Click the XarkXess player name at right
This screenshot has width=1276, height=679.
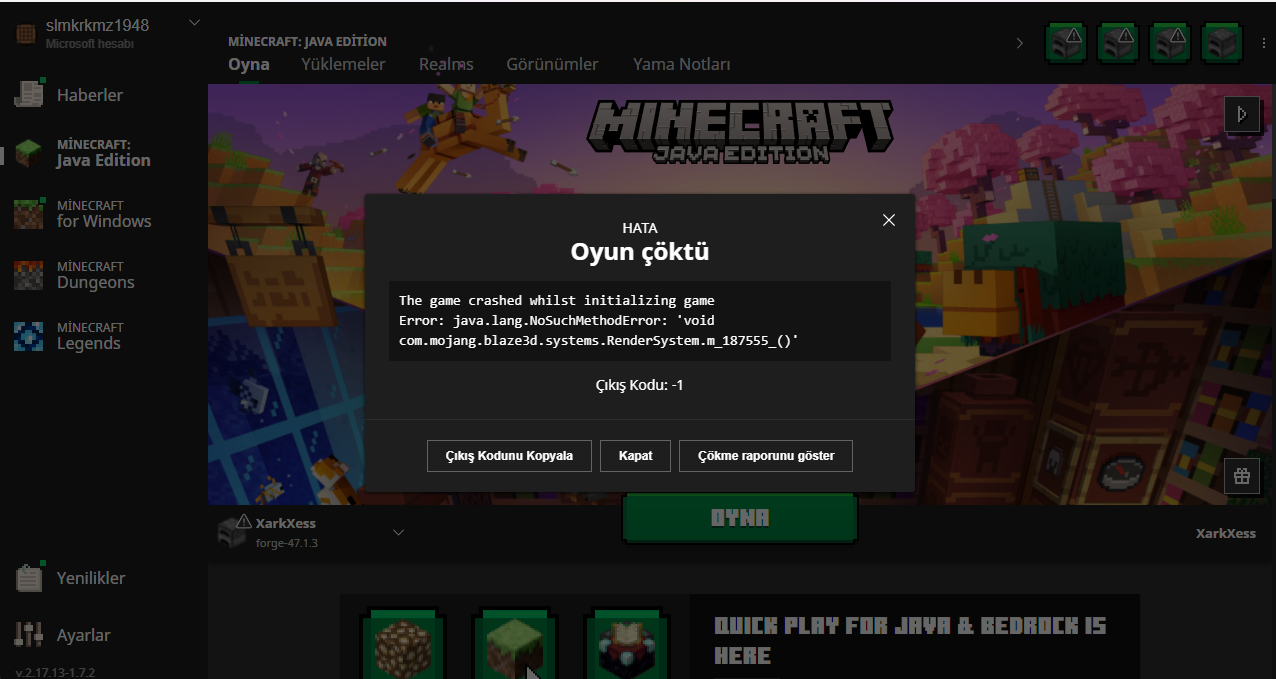(1225, 533)
